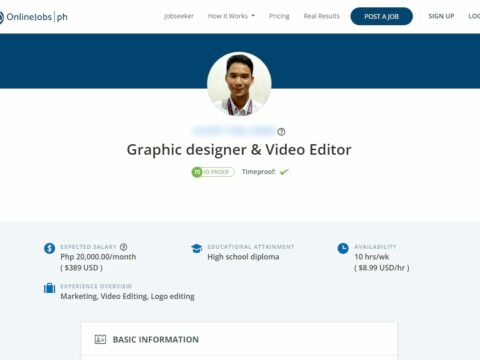Click the graduation cap Educational Attainment icon

(x=197, y=248)
